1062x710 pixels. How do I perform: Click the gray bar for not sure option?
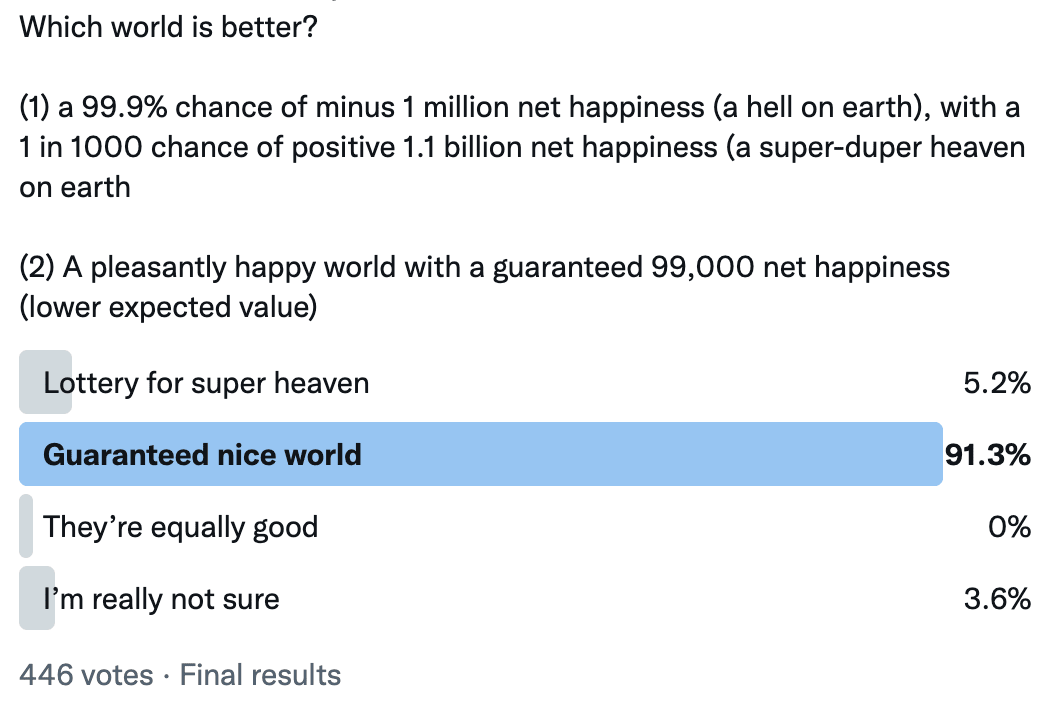pyautogui.click(x=37, y=598)
